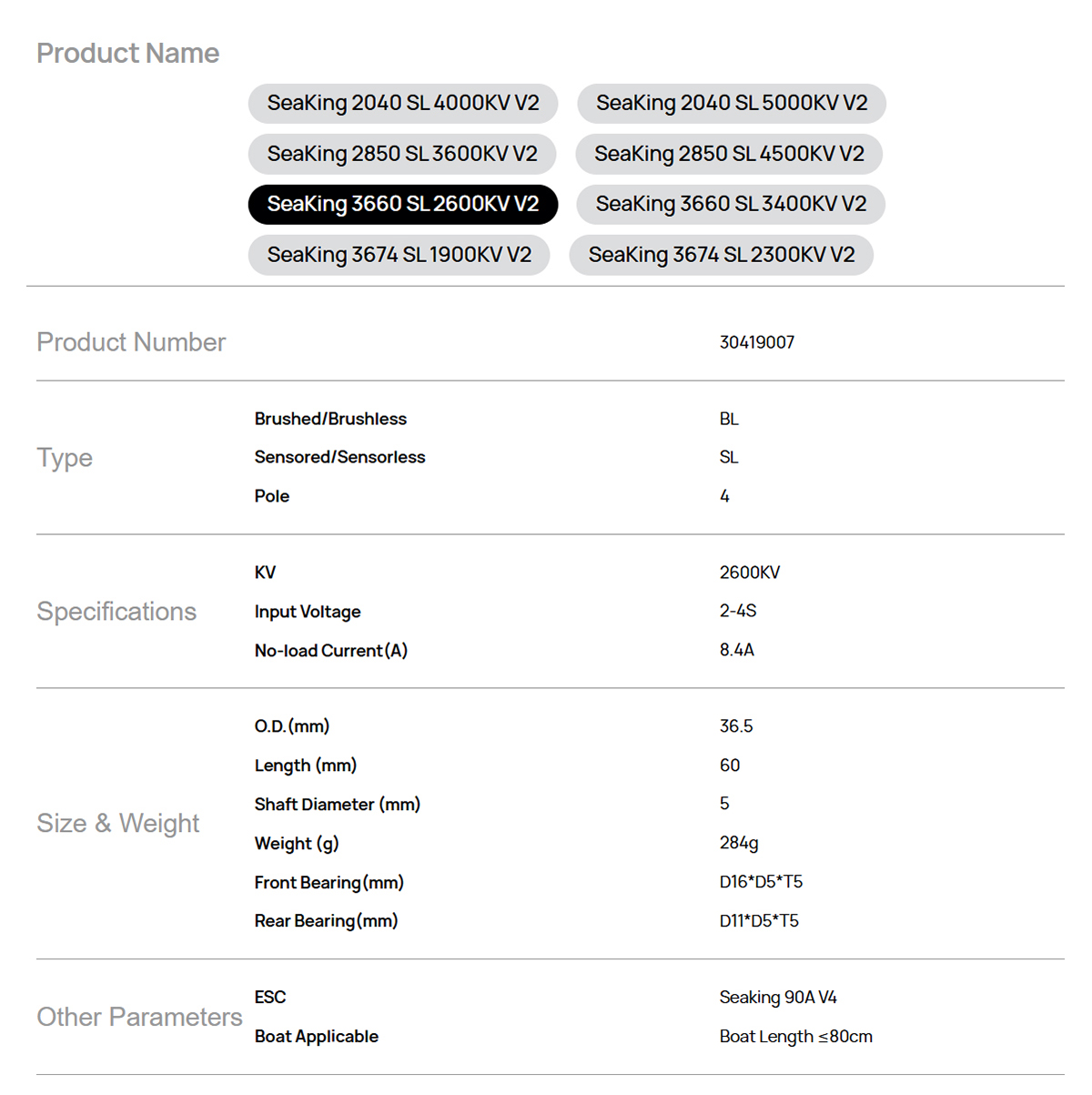The width and height of the screenshot is (1092, 1095).
Task: Click the Weight value 284g
Action: tap(738, 843)
